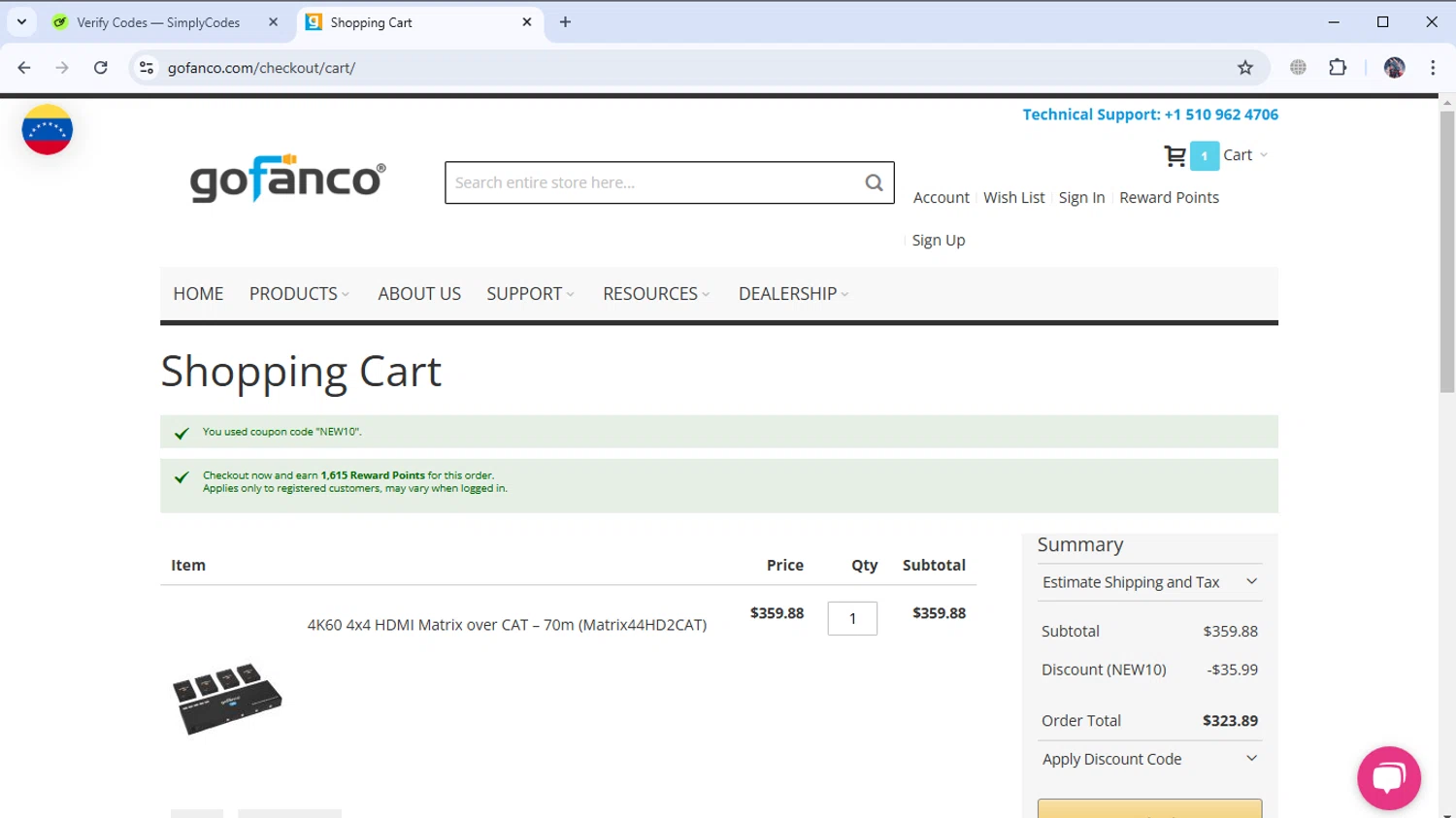This screenshot has width=1456, height=818.
Task: Go back to the previous page
Action: click(x=24, y=68)
